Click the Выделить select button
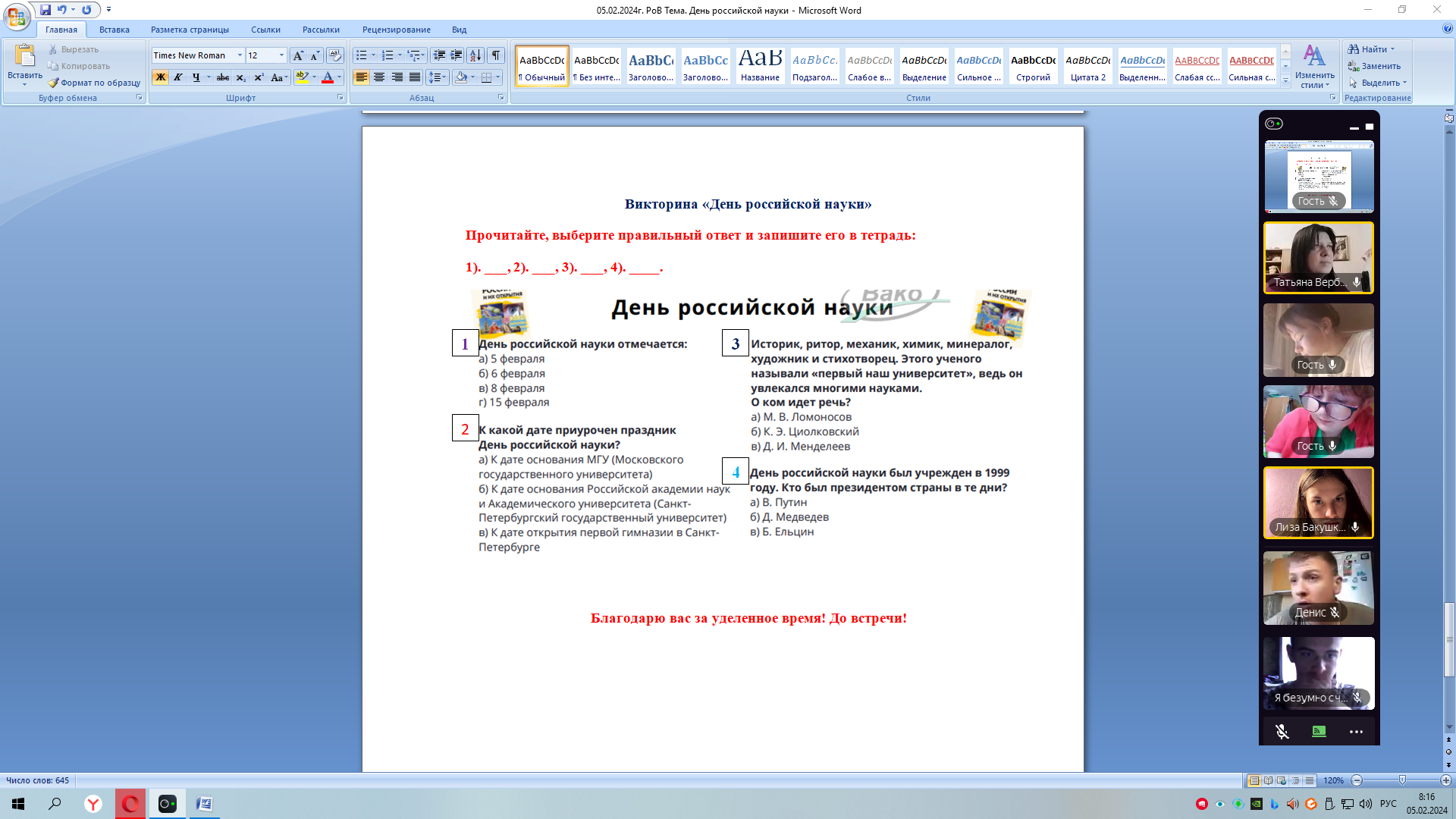 tap(1377, 83)
